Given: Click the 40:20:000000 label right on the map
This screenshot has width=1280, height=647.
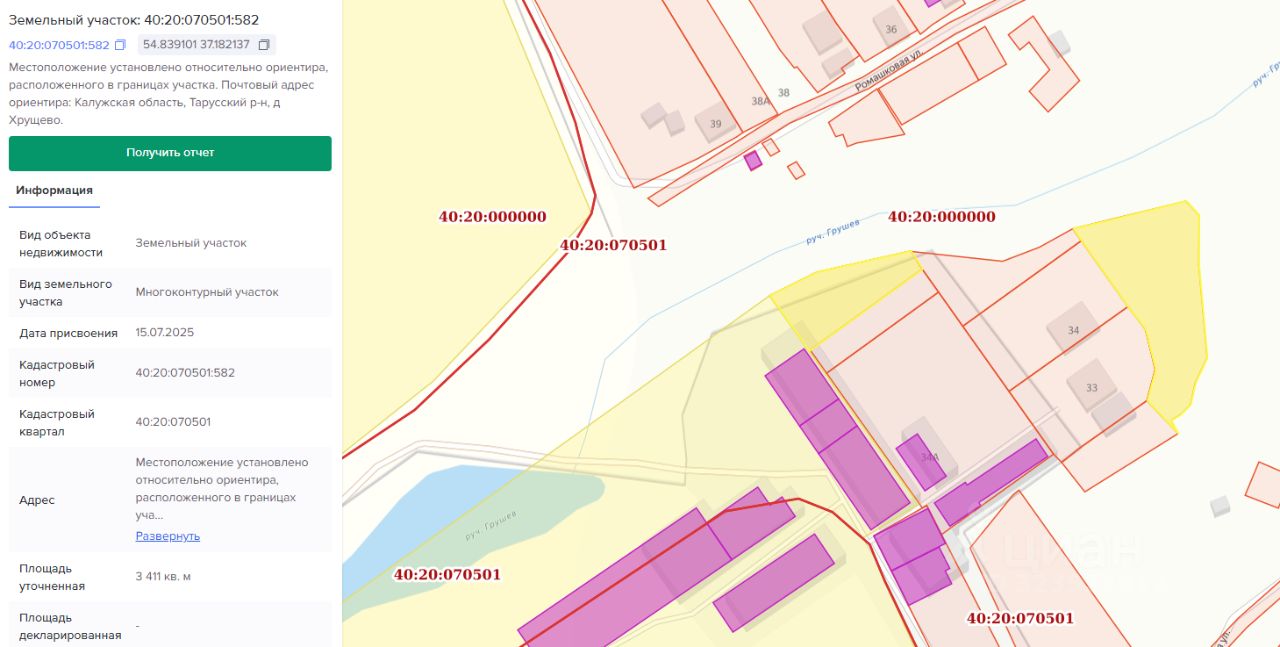Looking at the screenshot, I should tap(942, 216).
